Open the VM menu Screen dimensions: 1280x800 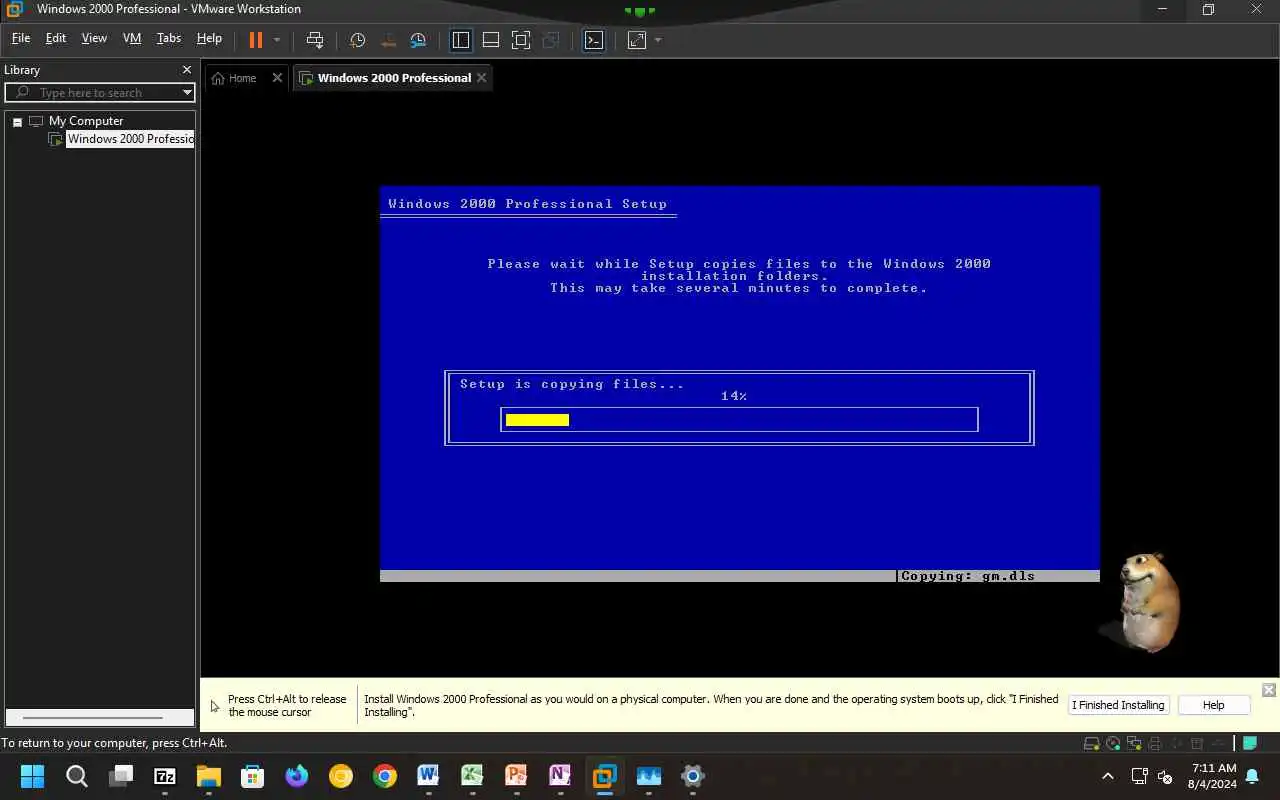point(132,38)
